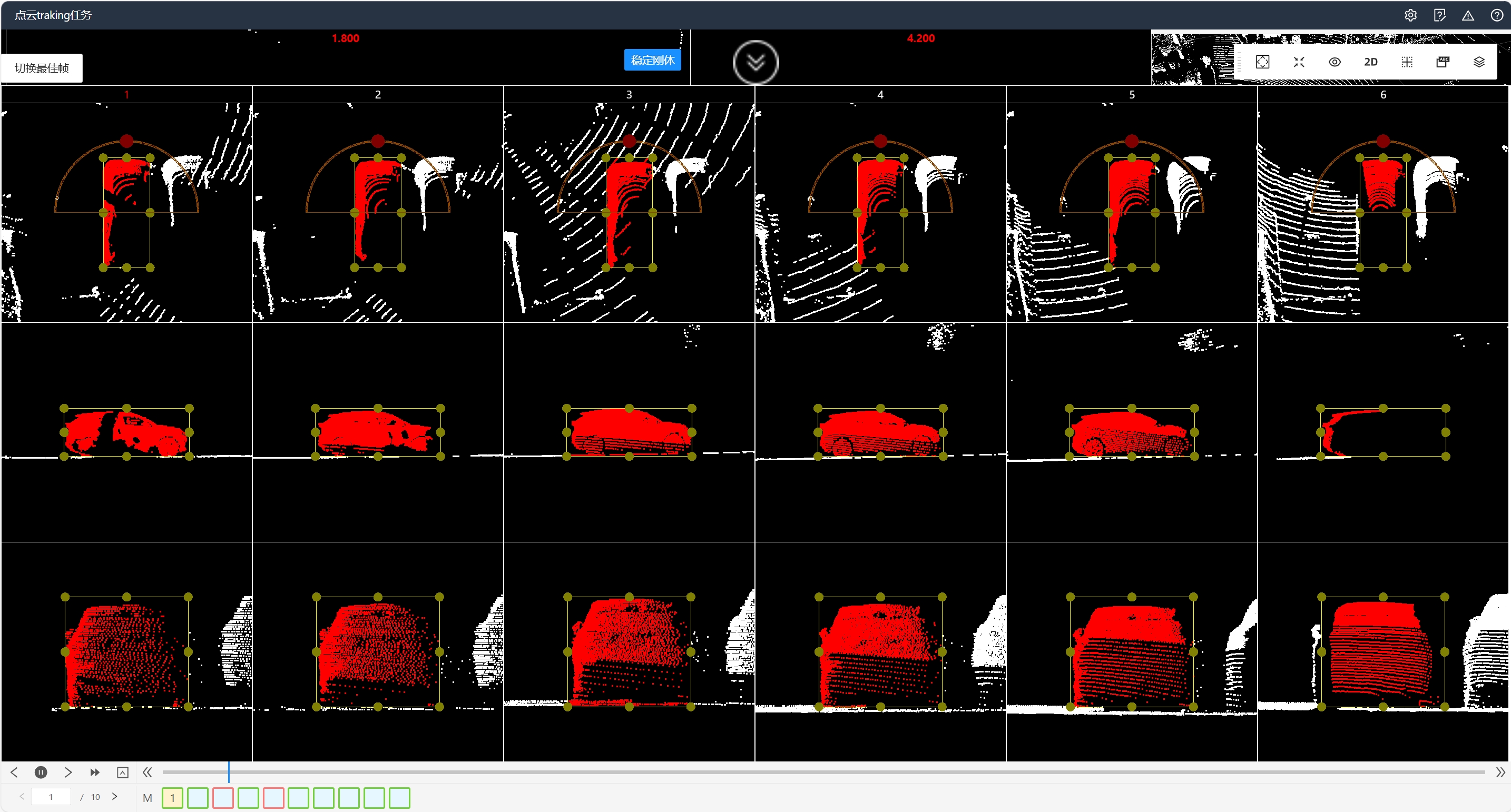Click the ABC label display icon
This screenshot has width=1511, height=812.
coord(1443,62)
